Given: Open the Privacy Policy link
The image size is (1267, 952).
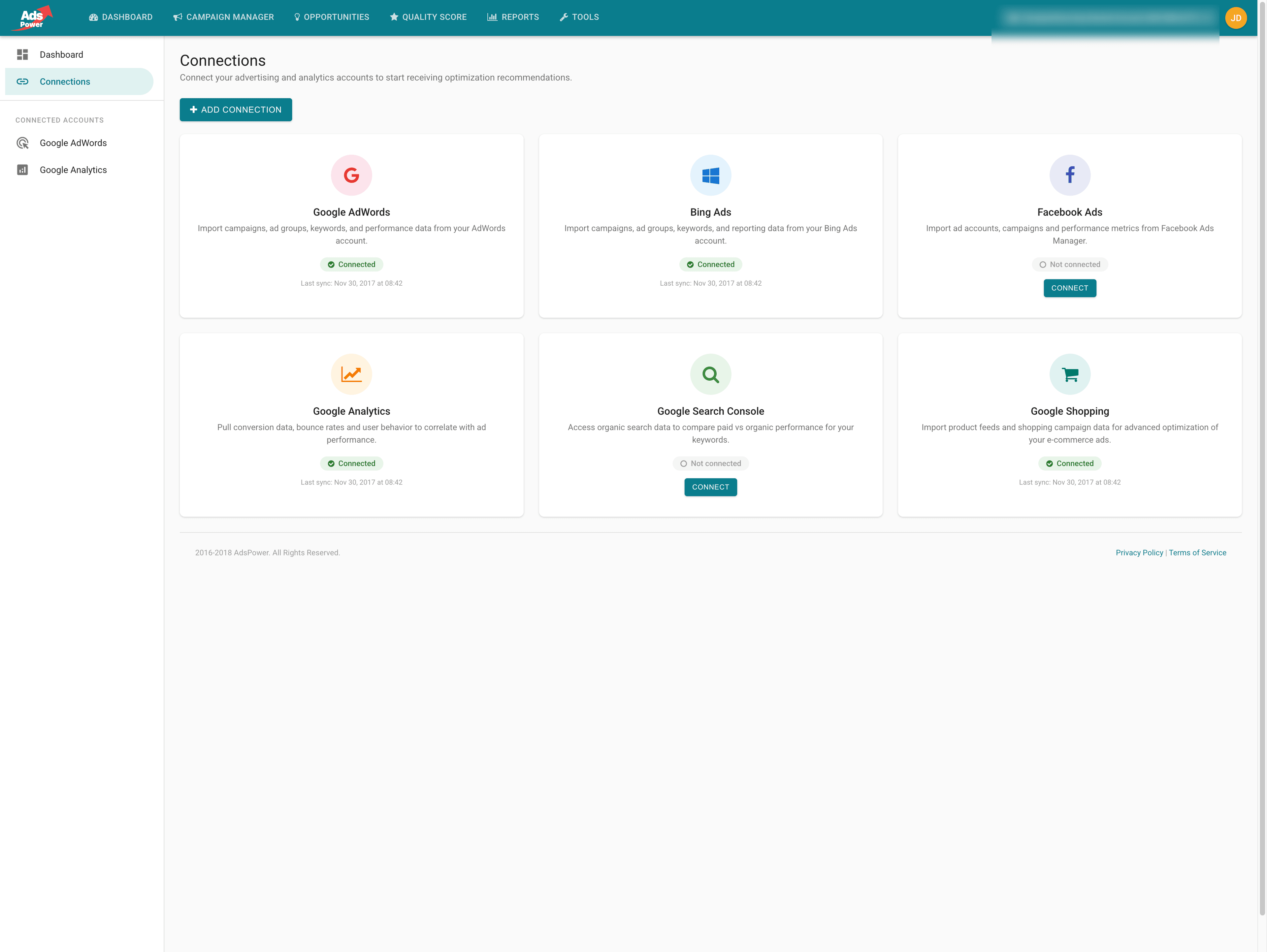Looking at the screenshot, I should tap(1139, 552).
